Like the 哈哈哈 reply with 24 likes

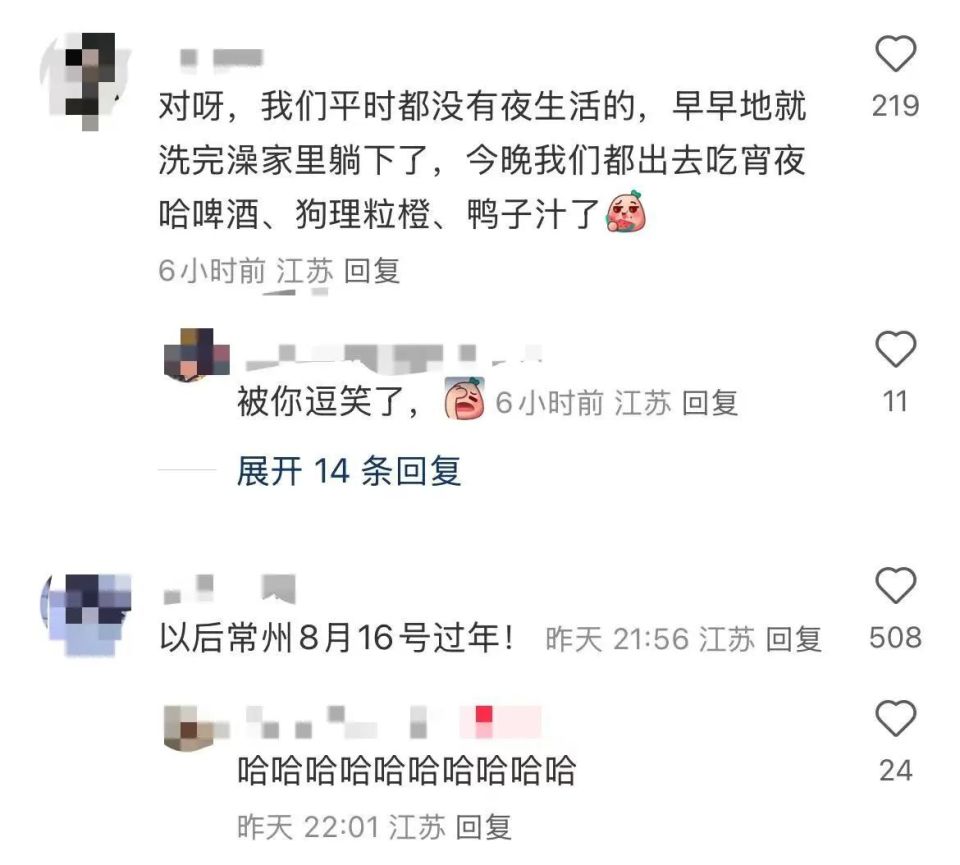896,717
